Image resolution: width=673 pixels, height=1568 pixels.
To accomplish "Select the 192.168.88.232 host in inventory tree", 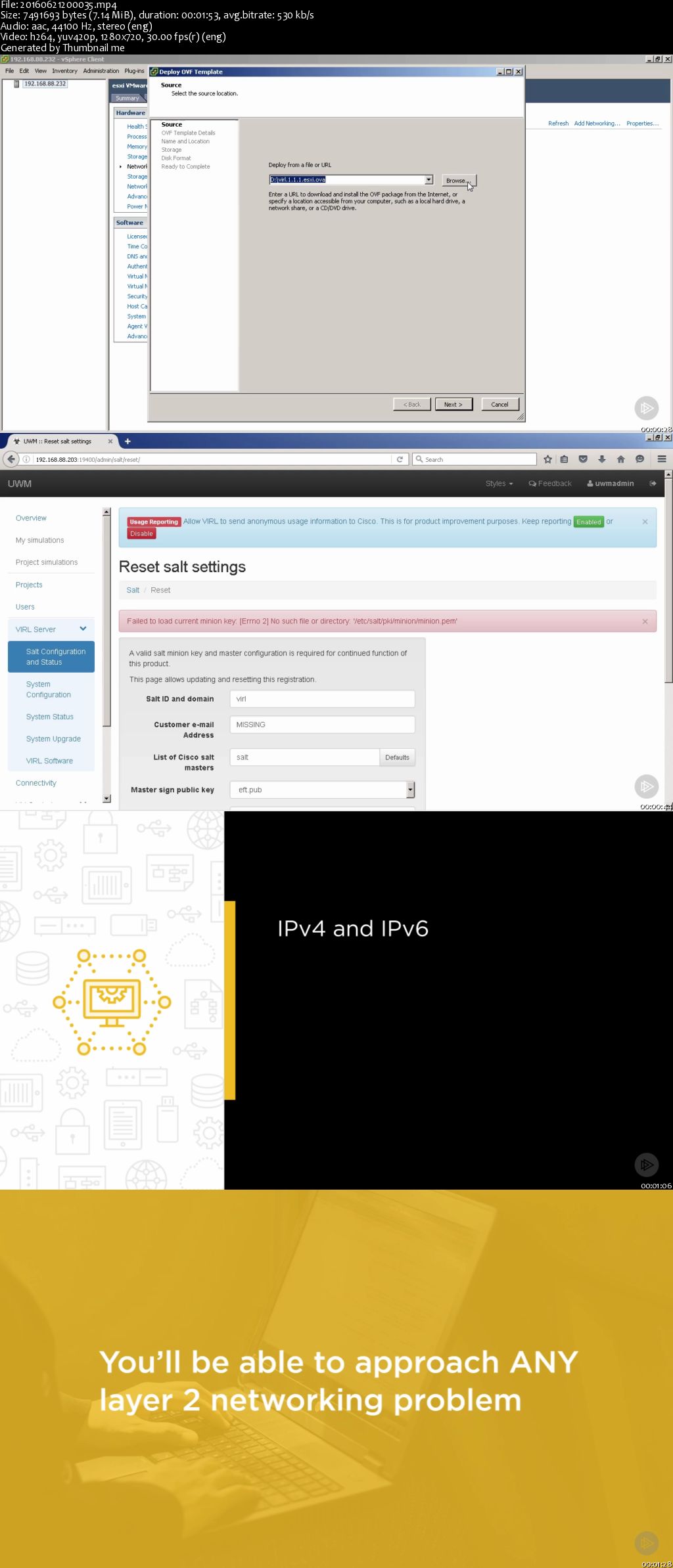I will point(45,84).
